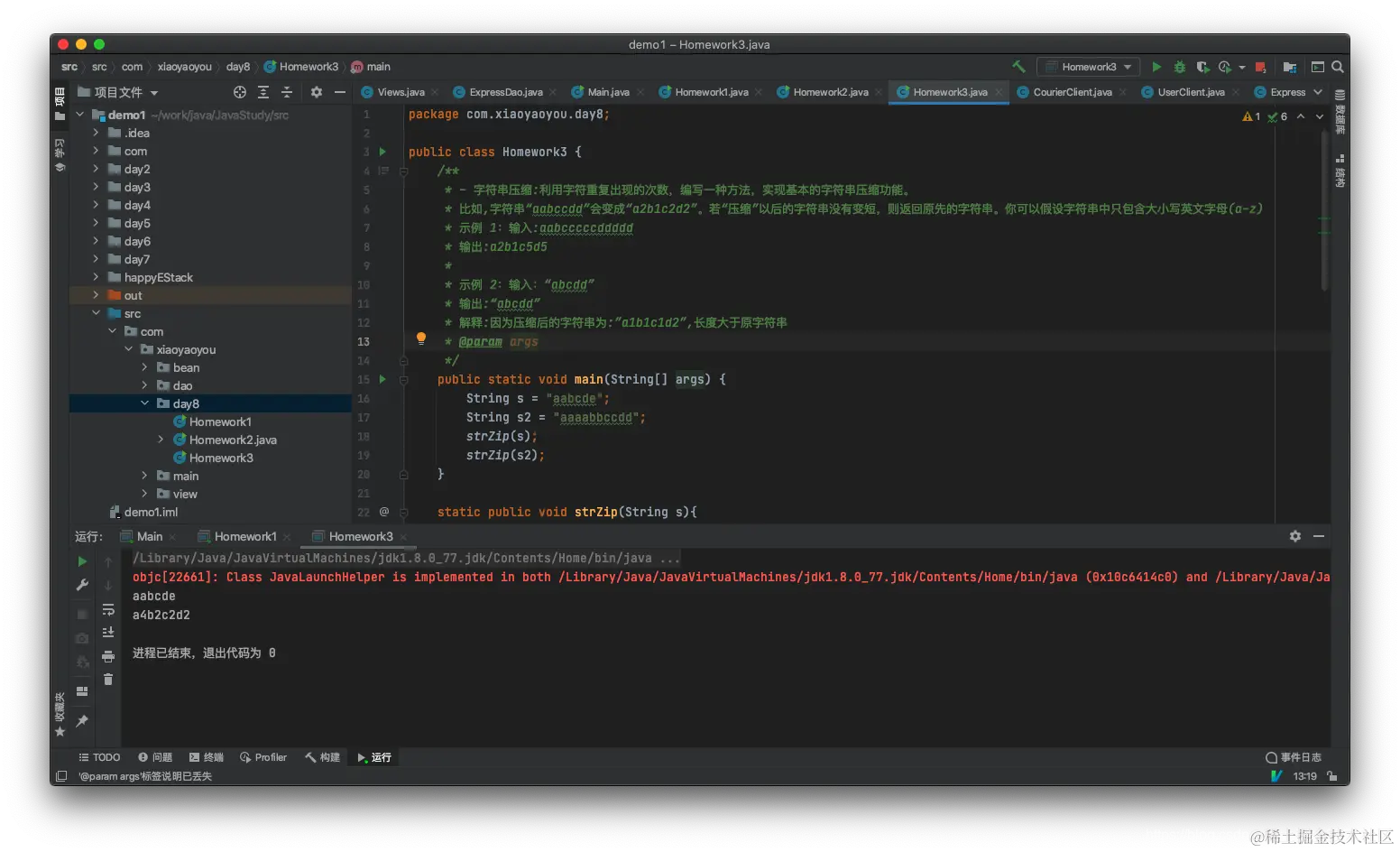The image size is (1400, 852).
Task: Toggle pin tab in Run panel
Action: pyautogui.click(x=82, y=720)
